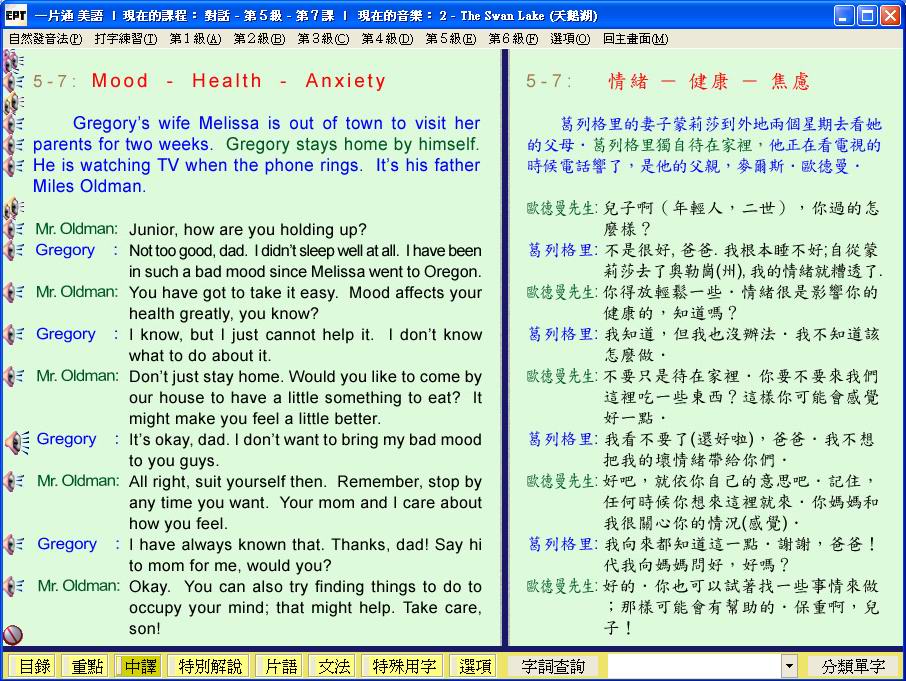Toggle the 中譯 Chinese translation button

click(138, 666)
